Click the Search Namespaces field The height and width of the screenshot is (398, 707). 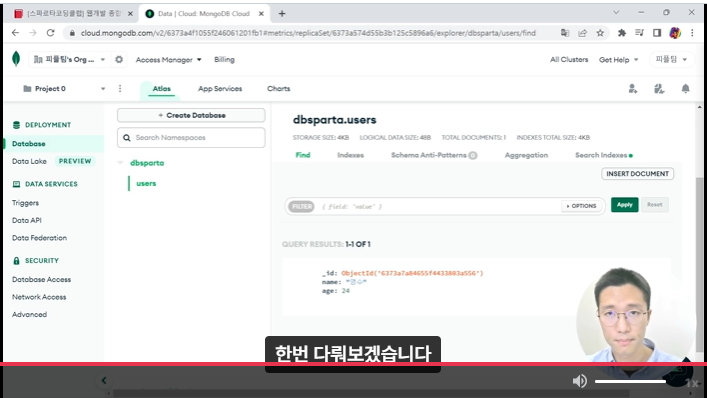coord(191,137)
